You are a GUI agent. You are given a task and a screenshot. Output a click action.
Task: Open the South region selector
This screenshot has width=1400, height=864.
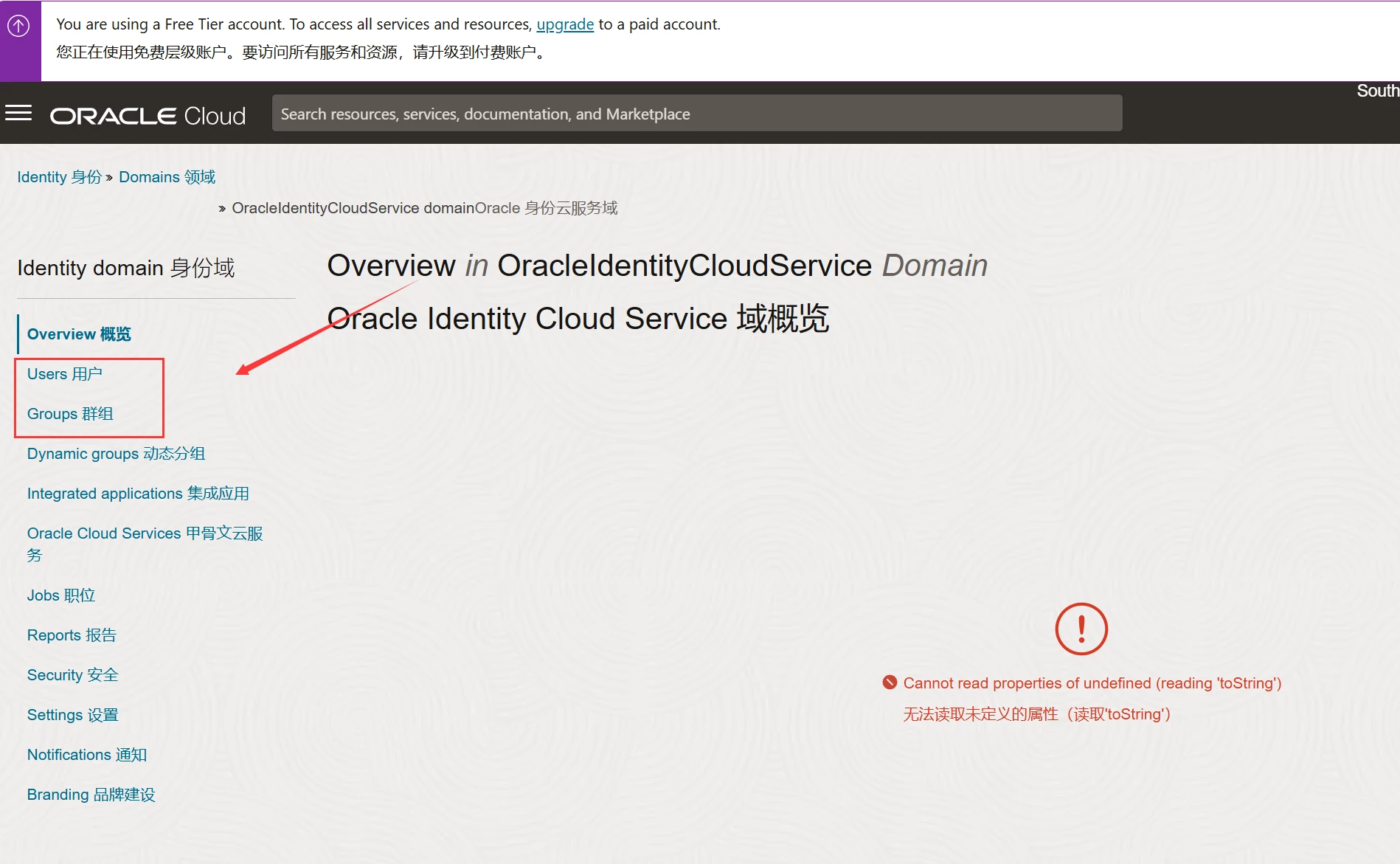[x=1376, y=91]
